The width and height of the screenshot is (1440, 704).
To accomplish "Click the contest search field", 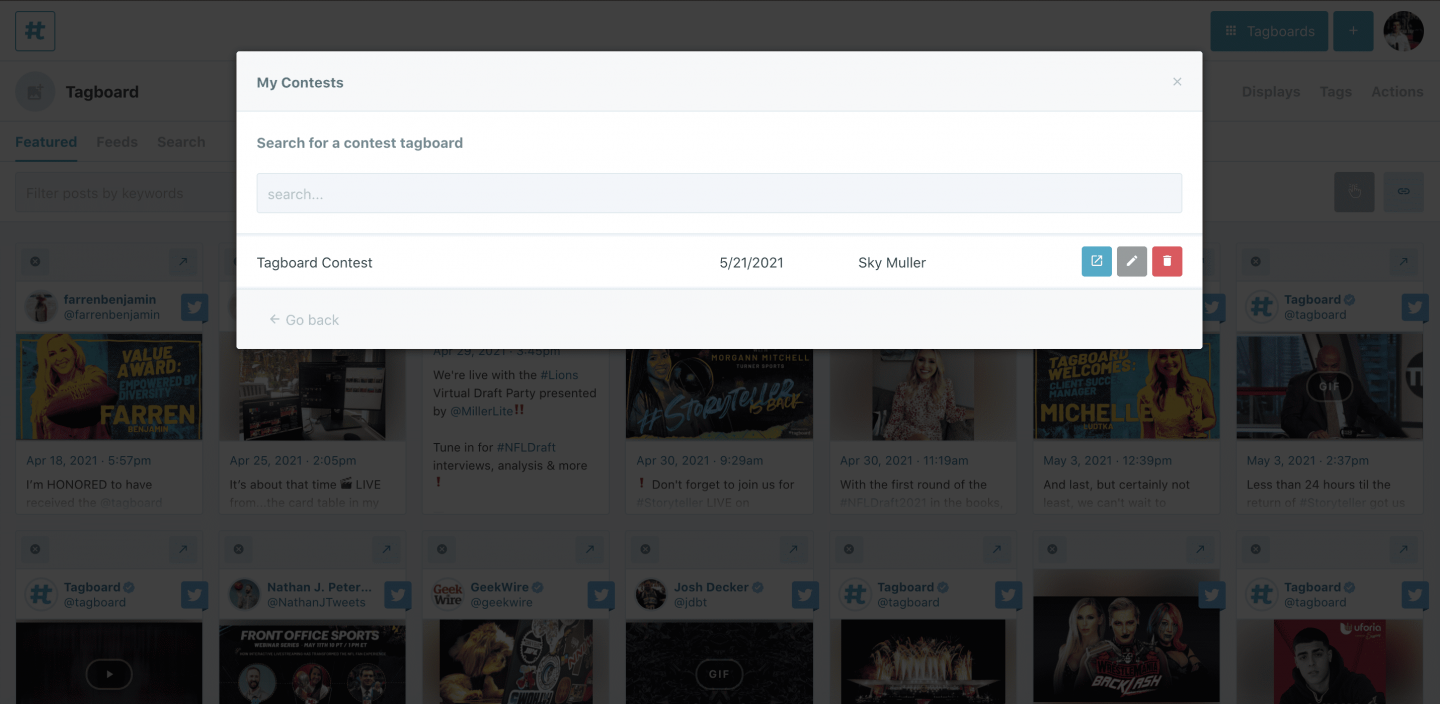I will click(x=719, y=192).
